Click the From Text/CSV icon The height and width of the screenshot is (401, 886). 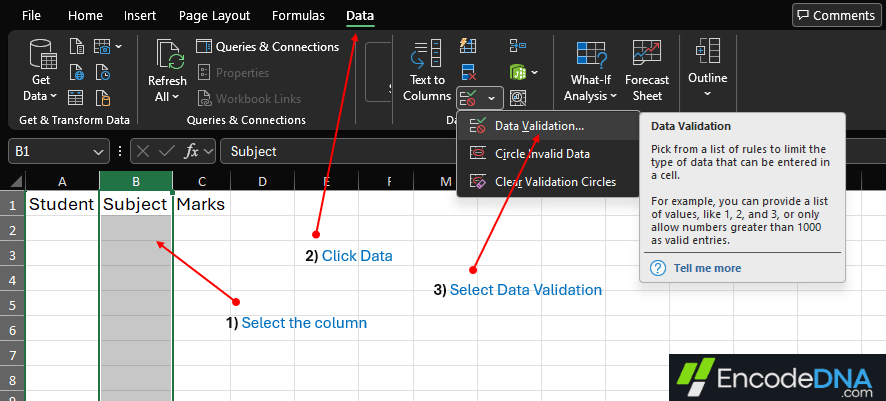pyautogui.click(x=77, y=46)
